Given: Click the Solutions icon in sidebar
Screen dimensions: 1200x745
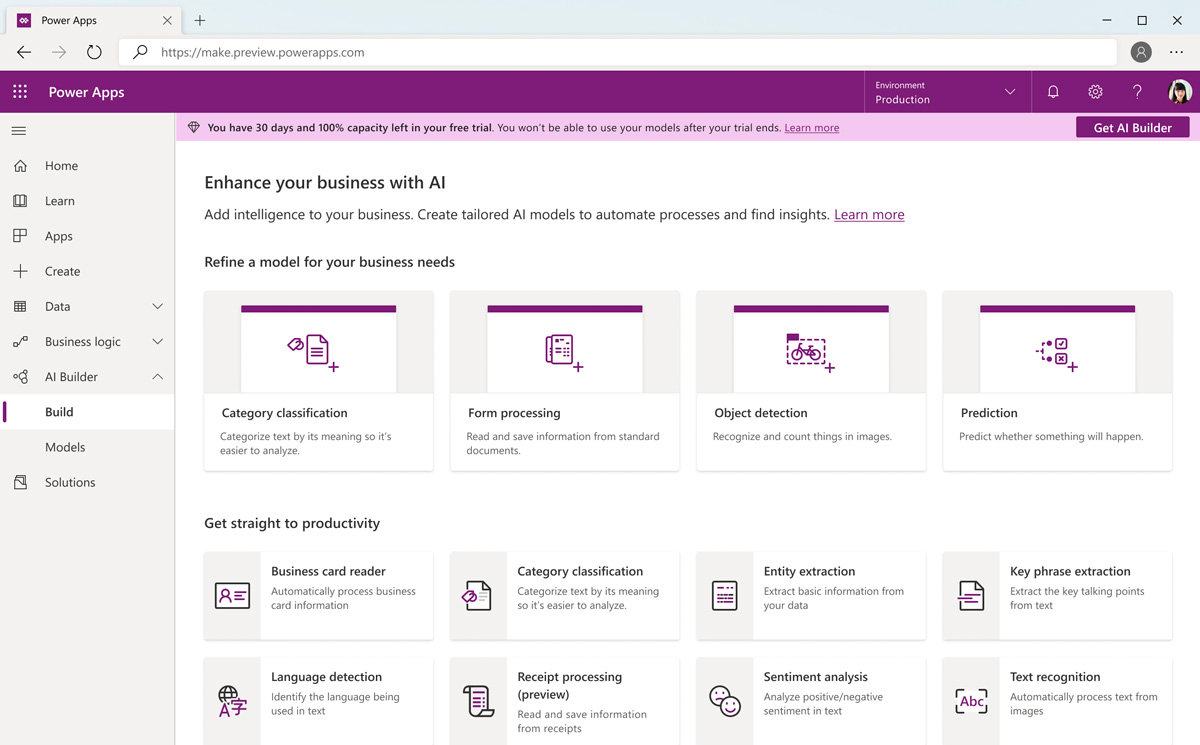Looking at the screenshot, I should 20,482.
